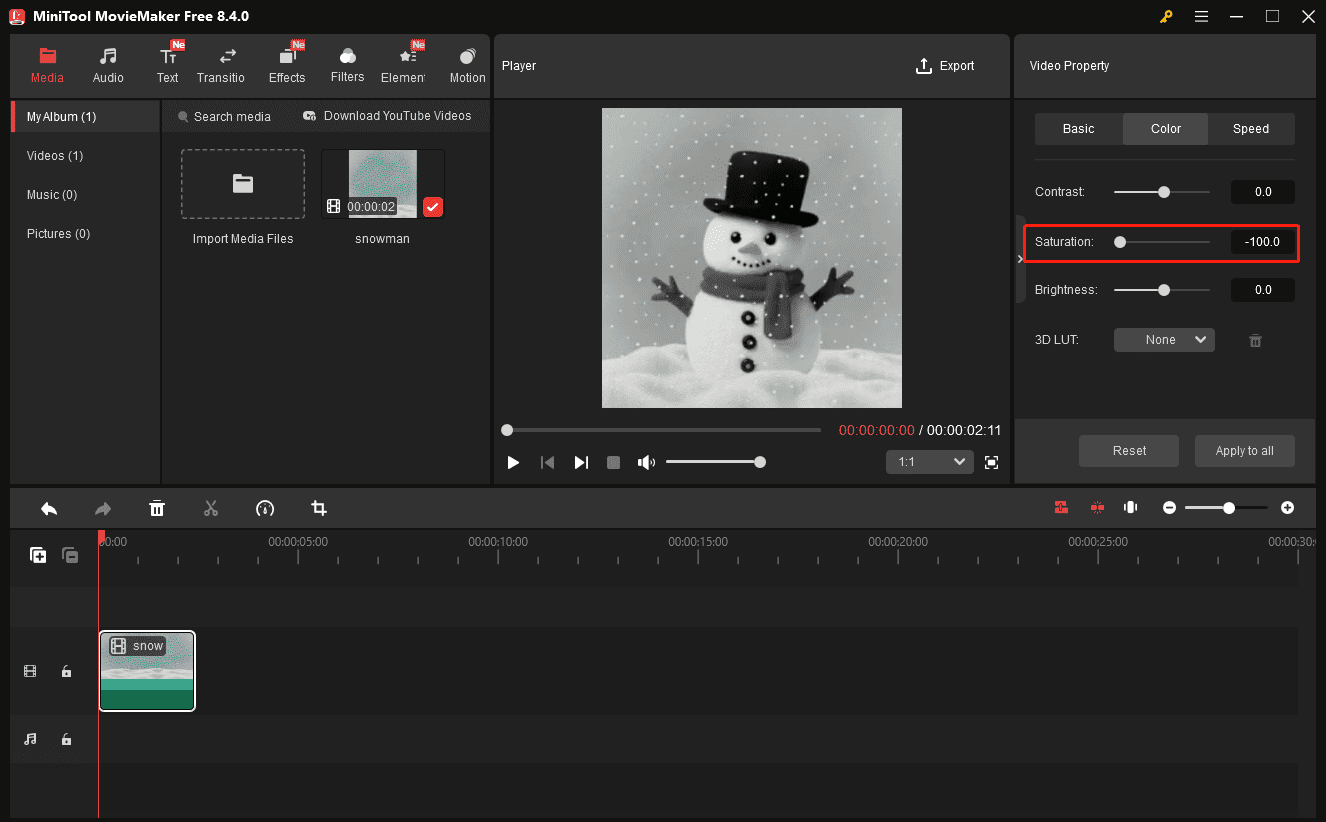Open the player zoom ratio dropdown
This screenshot has width=1326, height=822.
coord(929,461)
